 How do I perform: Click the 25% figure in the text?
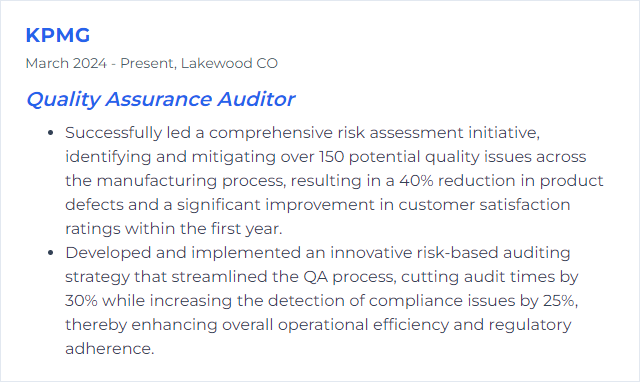point(560,301)
